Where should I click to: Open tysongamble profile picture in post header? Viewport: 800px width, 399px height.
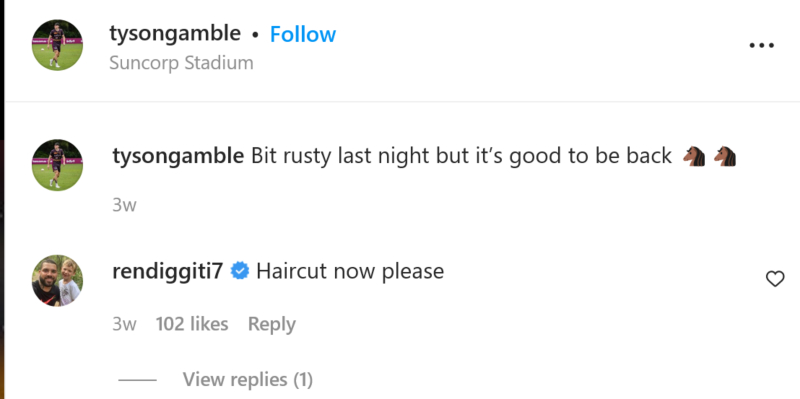pyautogui.click(x=57, y=45)
